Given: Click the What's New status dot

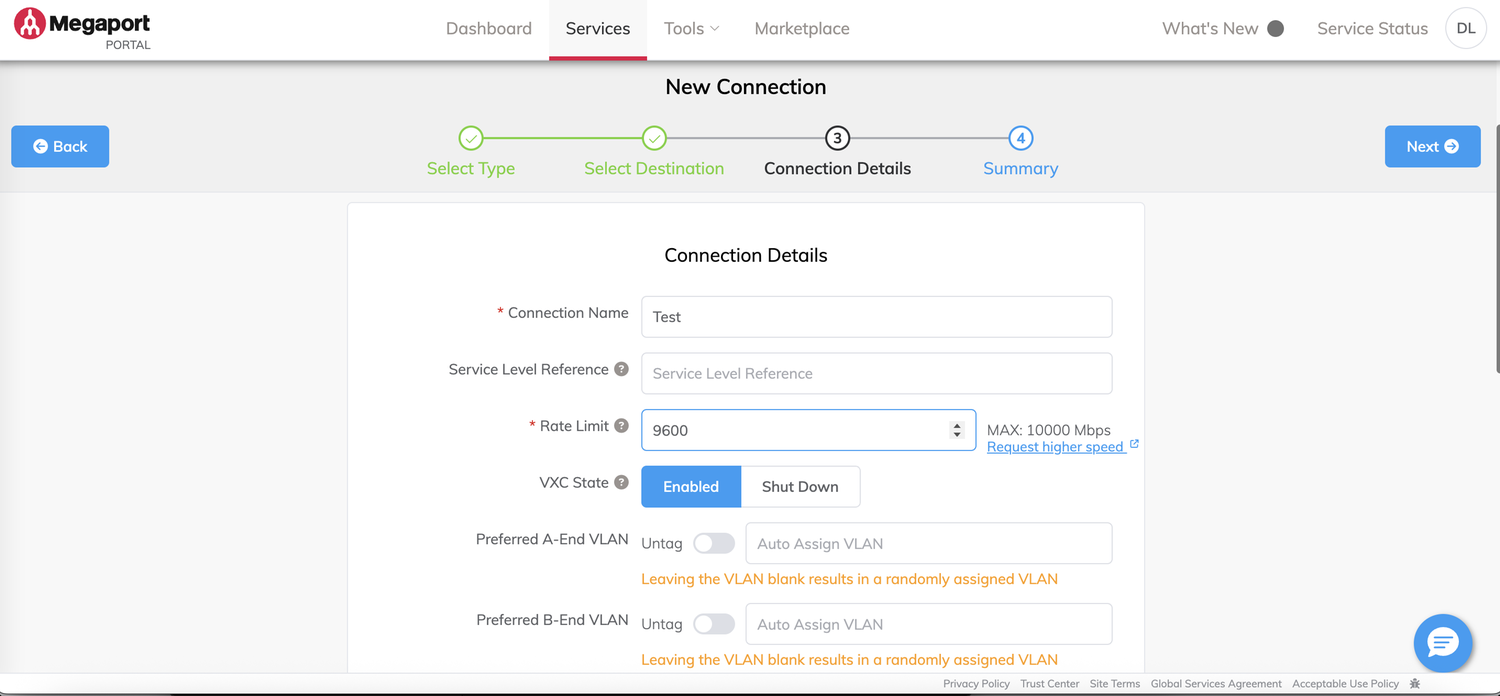Looking at the screenshot, I should click(x=1275, y=29).
